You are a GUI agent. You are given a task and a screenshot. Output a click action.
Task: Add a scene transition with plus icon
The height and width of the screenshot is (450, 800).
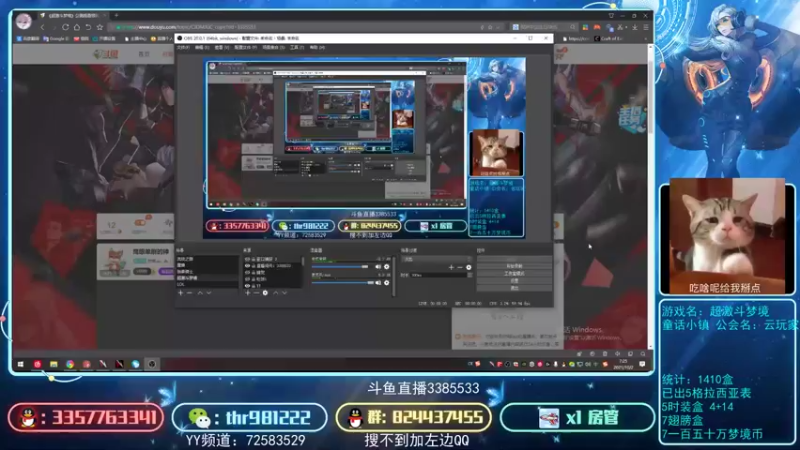pos(451,267)
